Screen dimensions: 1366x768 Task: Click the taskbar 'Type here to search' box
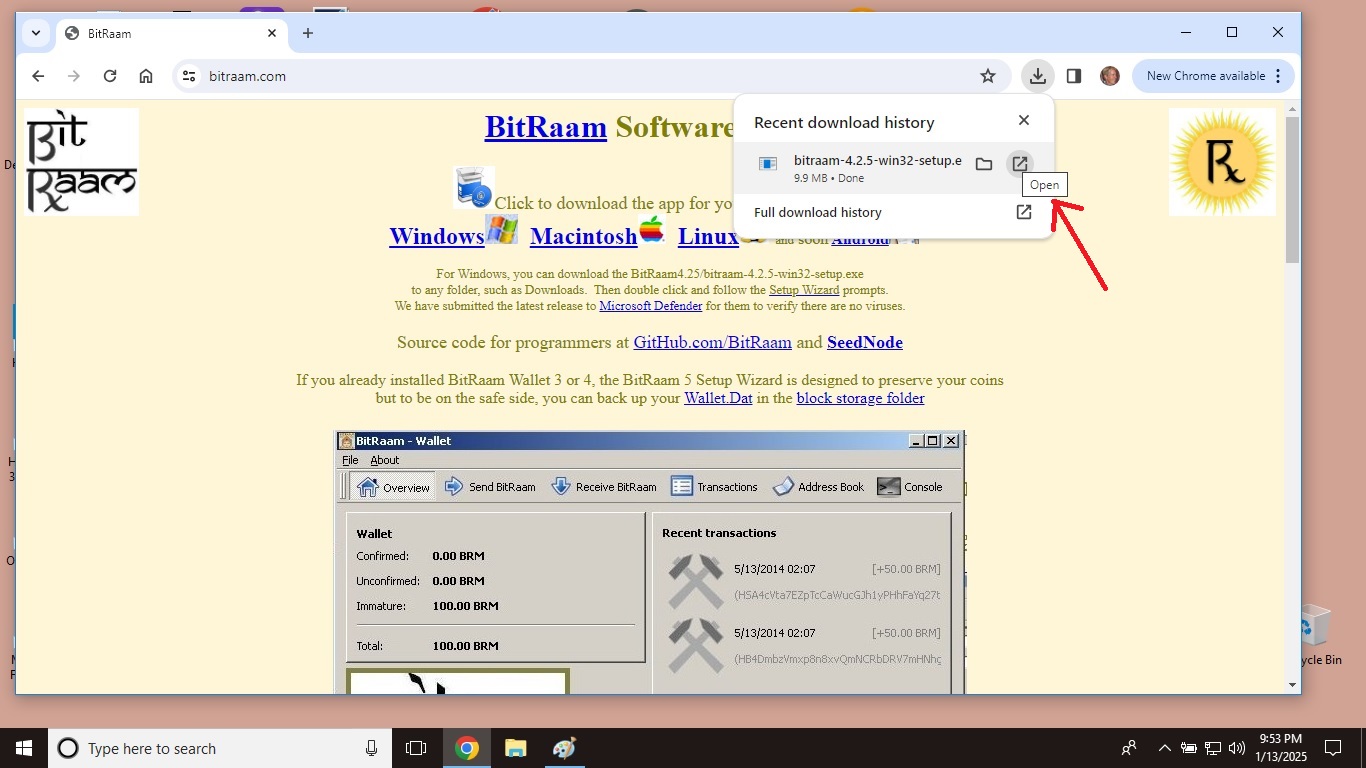click(x=221, y=748)
